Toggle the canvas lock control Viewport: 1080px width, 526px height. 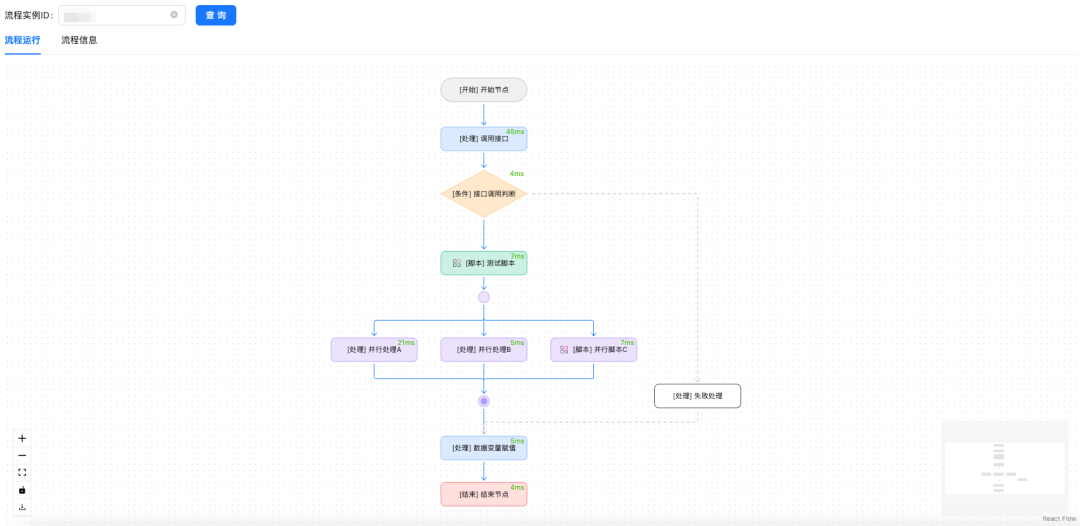coord(22,490)
